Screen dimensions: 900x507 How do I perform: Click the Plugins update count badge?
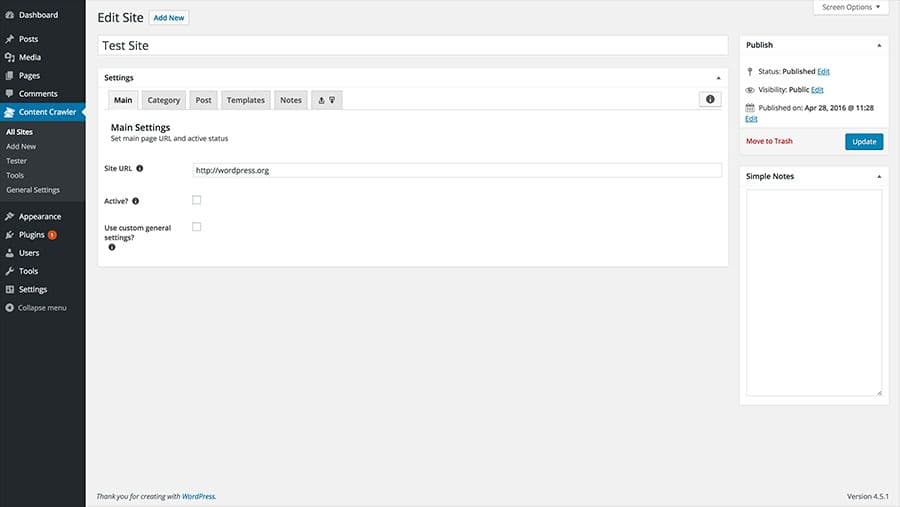coord(52,235)
